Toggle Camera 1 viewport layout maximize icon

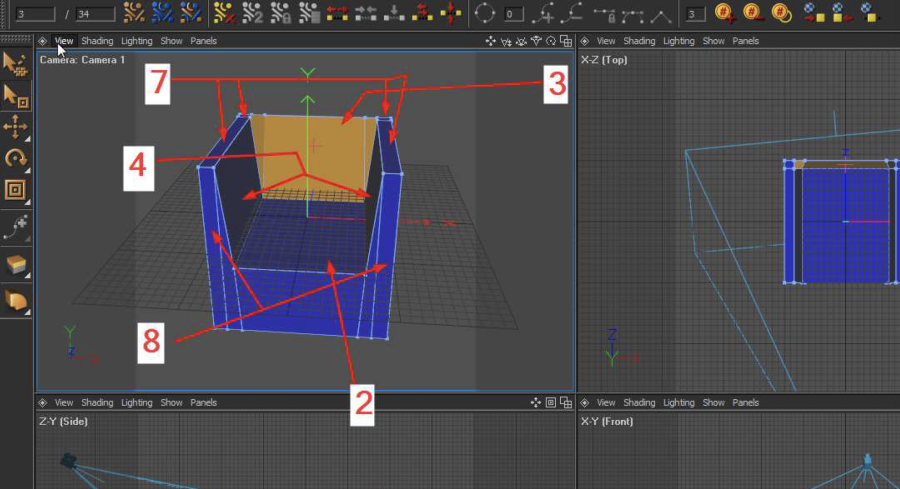(x=566, y=41)
